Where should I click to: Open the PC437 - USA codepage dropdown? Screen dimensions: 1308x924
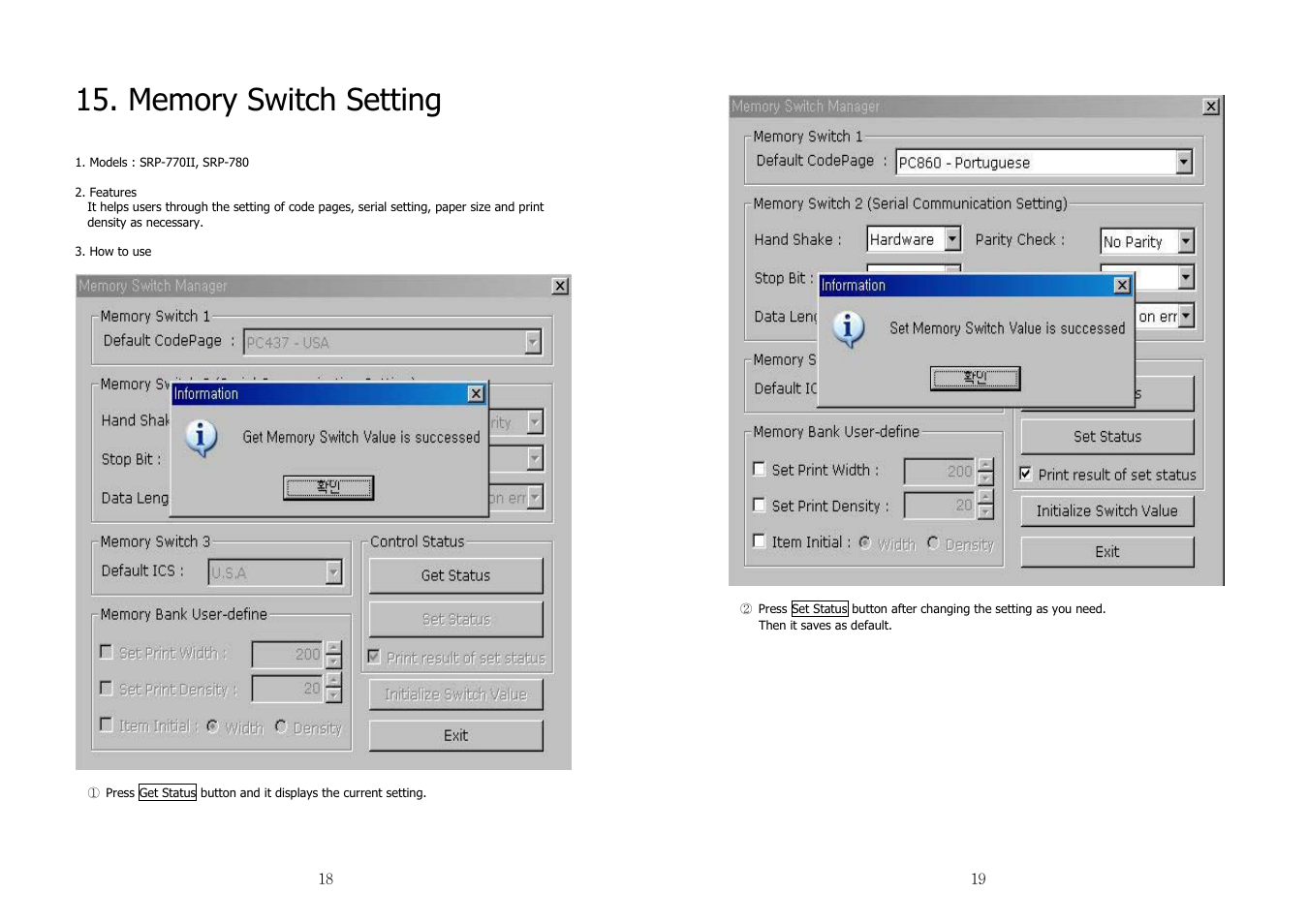pyautogui.click(x=533, y=342)
